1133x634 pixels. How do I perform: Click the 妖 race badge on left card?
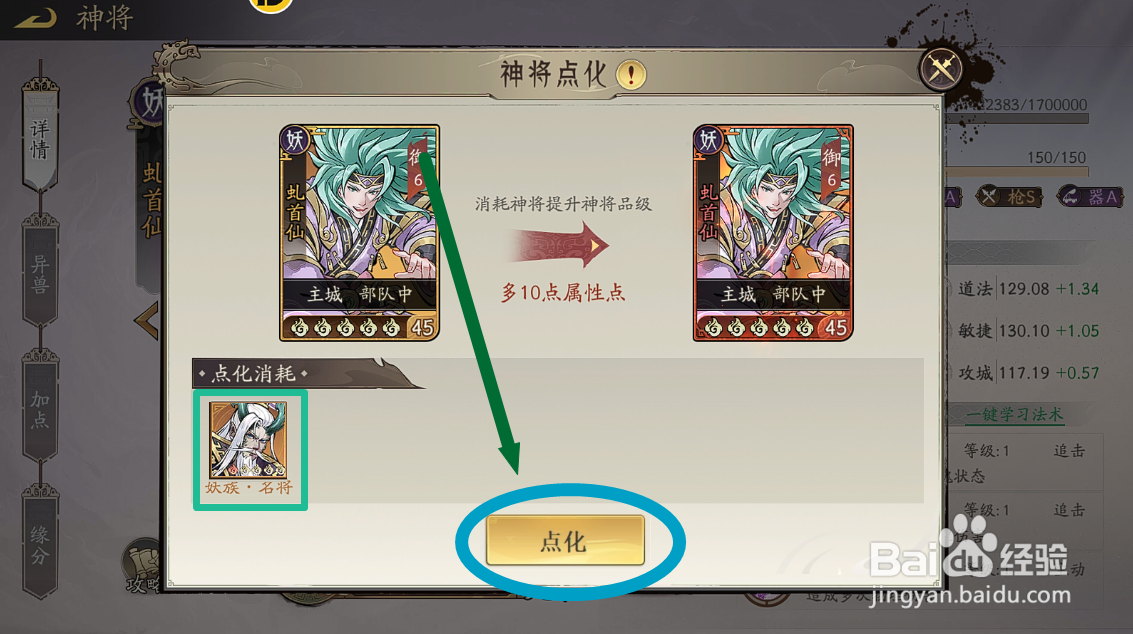(x=295, y=140)
